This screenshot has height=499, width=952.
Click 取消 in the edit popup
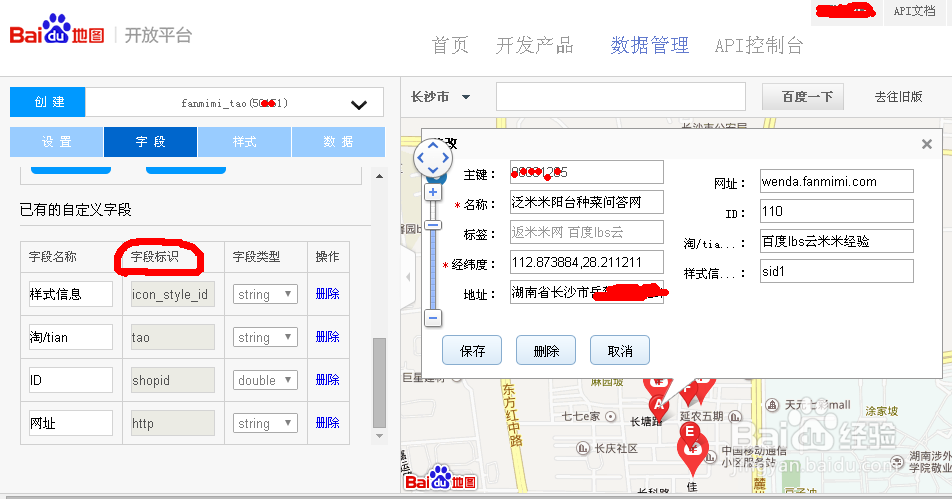click(620, 350)
